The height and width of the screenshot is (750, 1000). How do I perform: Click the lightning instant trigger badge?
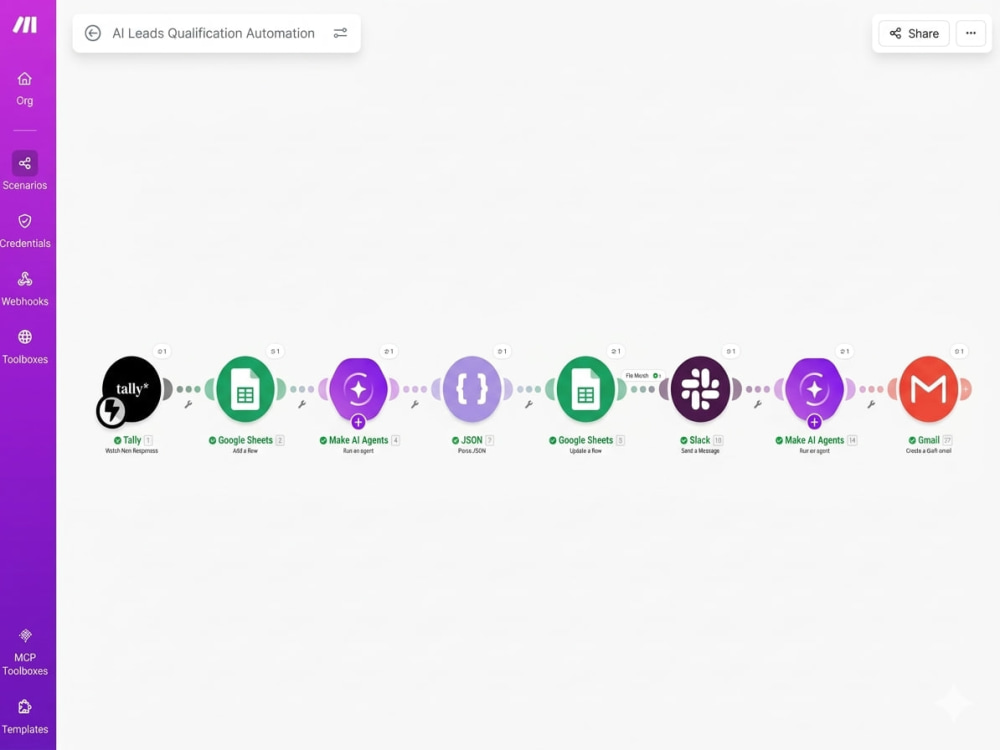click(x=112, y=411)
